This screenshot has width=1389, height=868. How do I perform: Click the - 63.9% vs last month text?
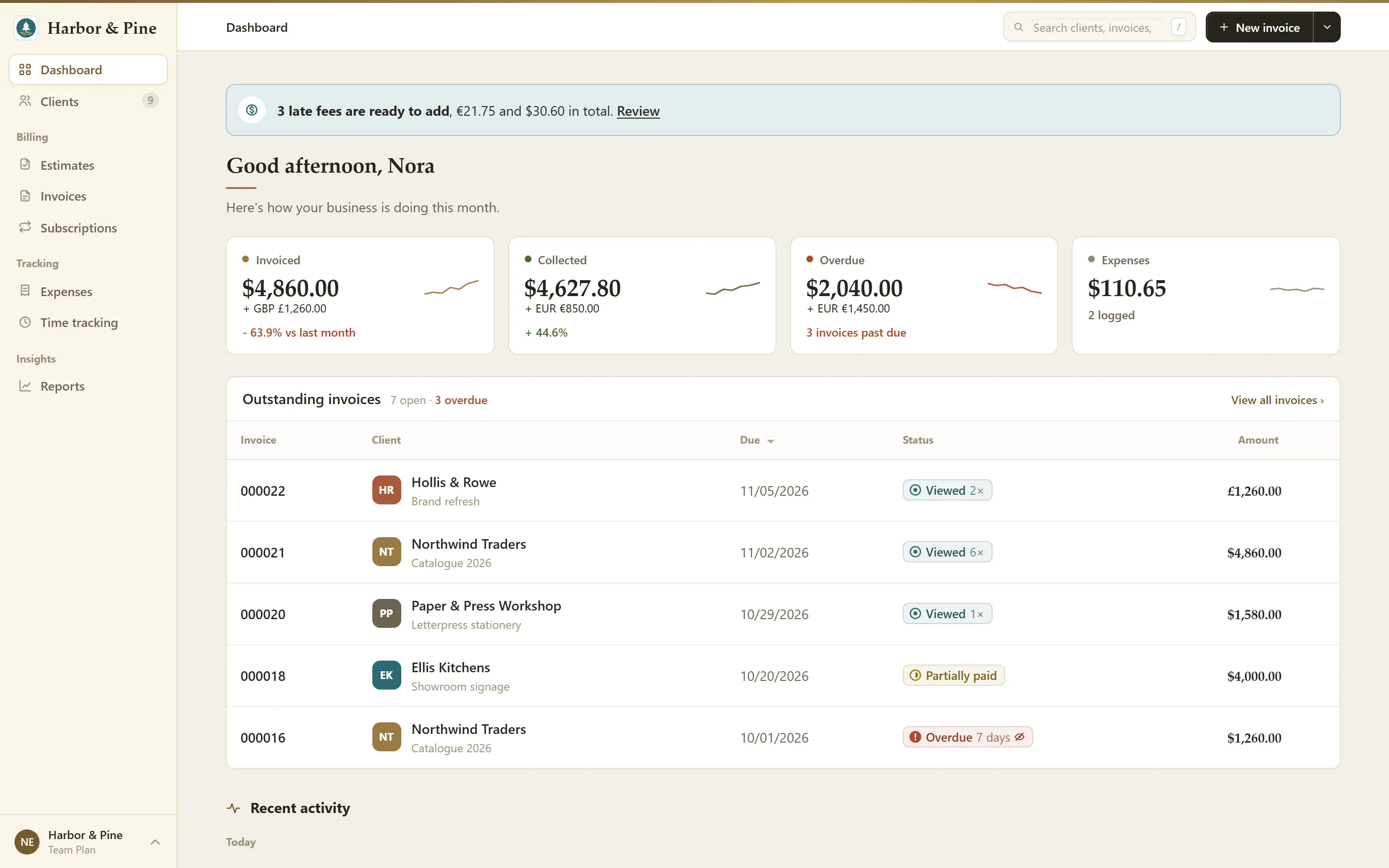(299, 332)
